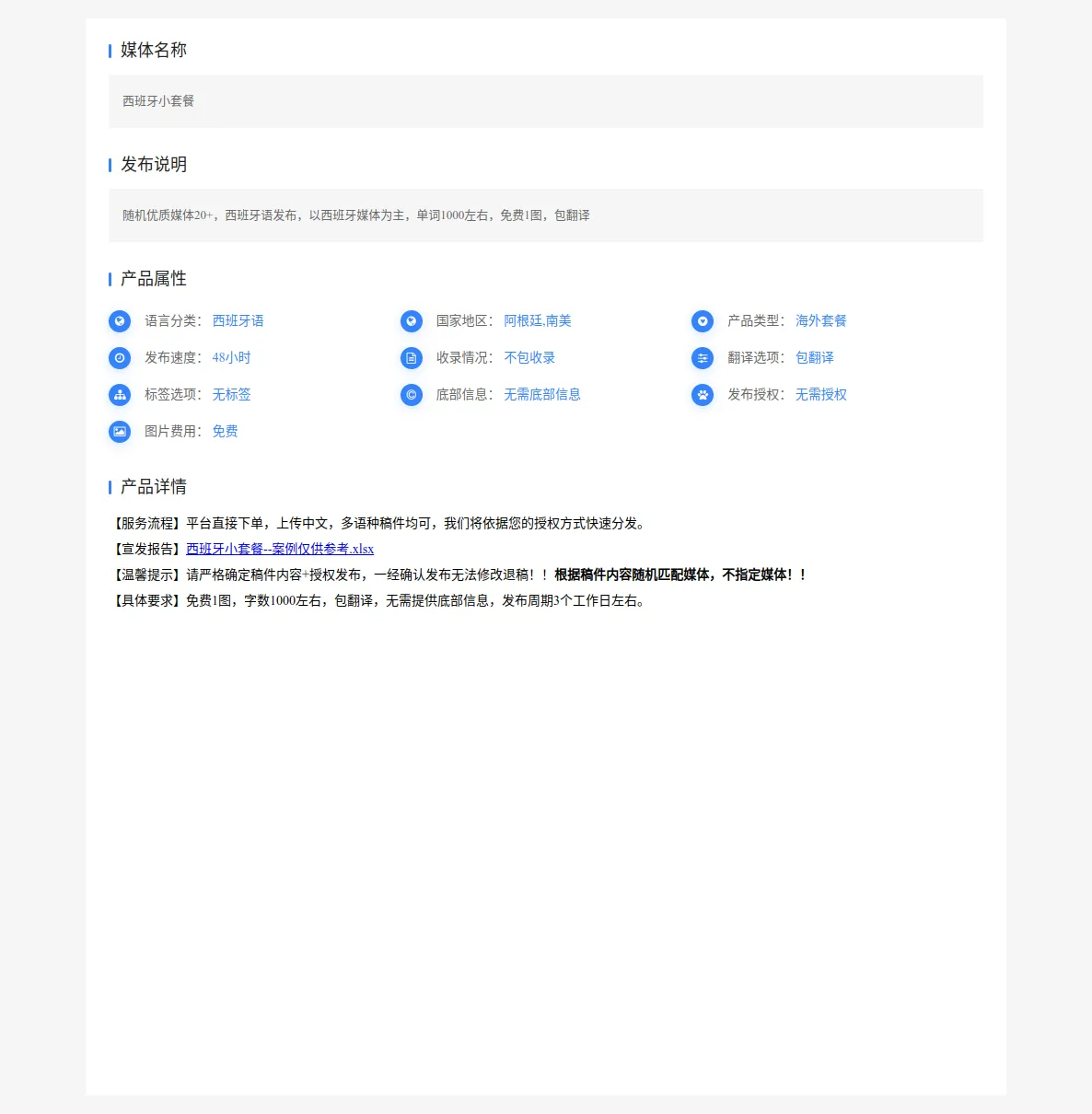Click the globe icon beside 语言分类
Viewport: 1092px width, 1114px height.
pos(120,321)
